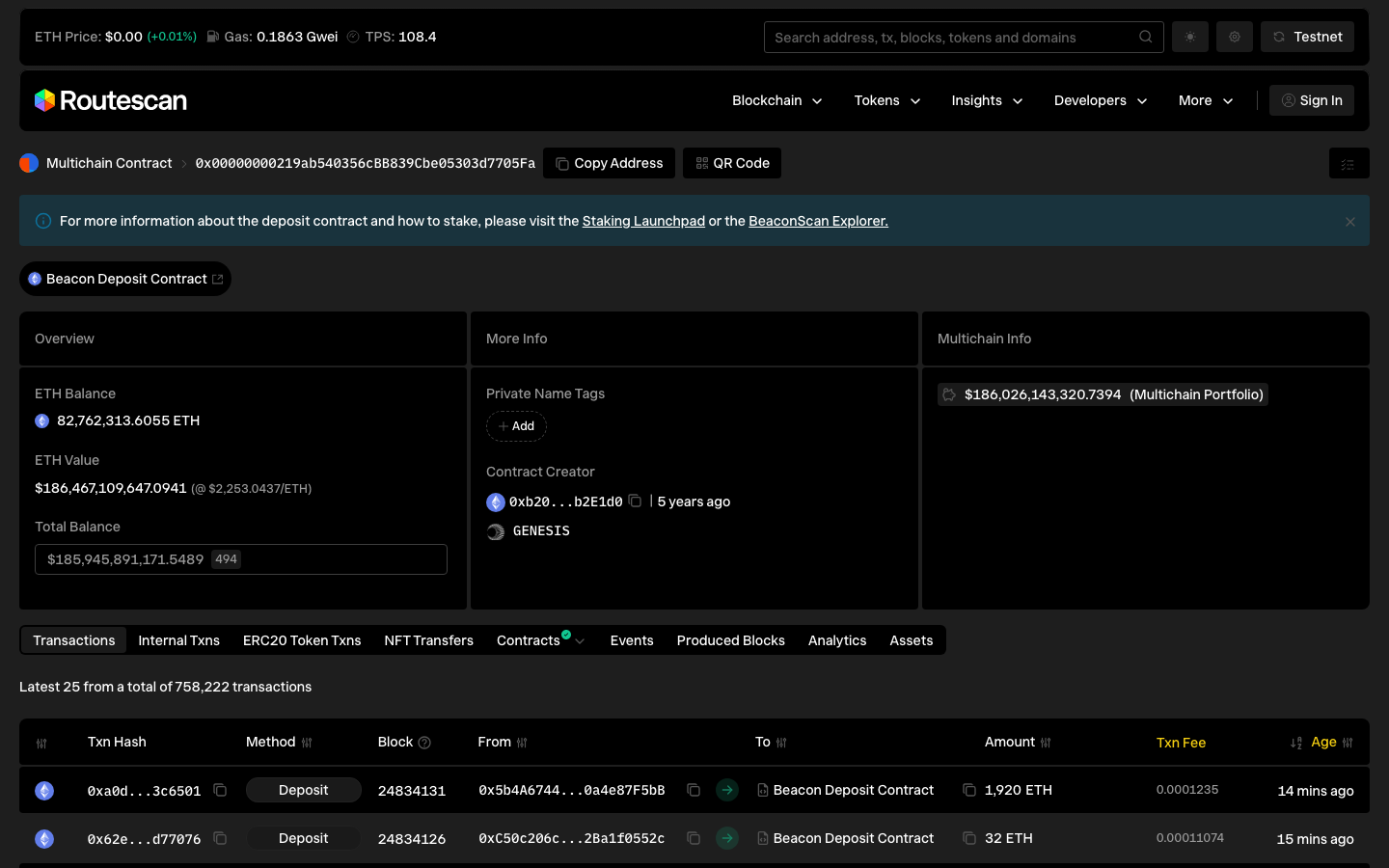Open the Analytics tab
Image resolution: width=1389 pixels, height=868 pixels.
(836, 640)
